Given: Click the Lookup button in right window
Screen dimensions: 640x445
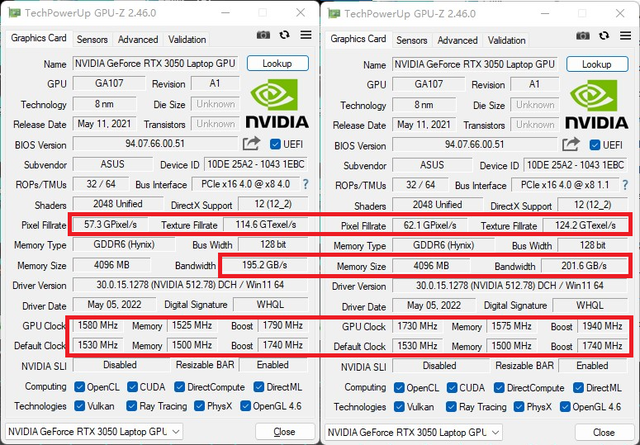Looking at the screenshot, I should coord(597,64).
